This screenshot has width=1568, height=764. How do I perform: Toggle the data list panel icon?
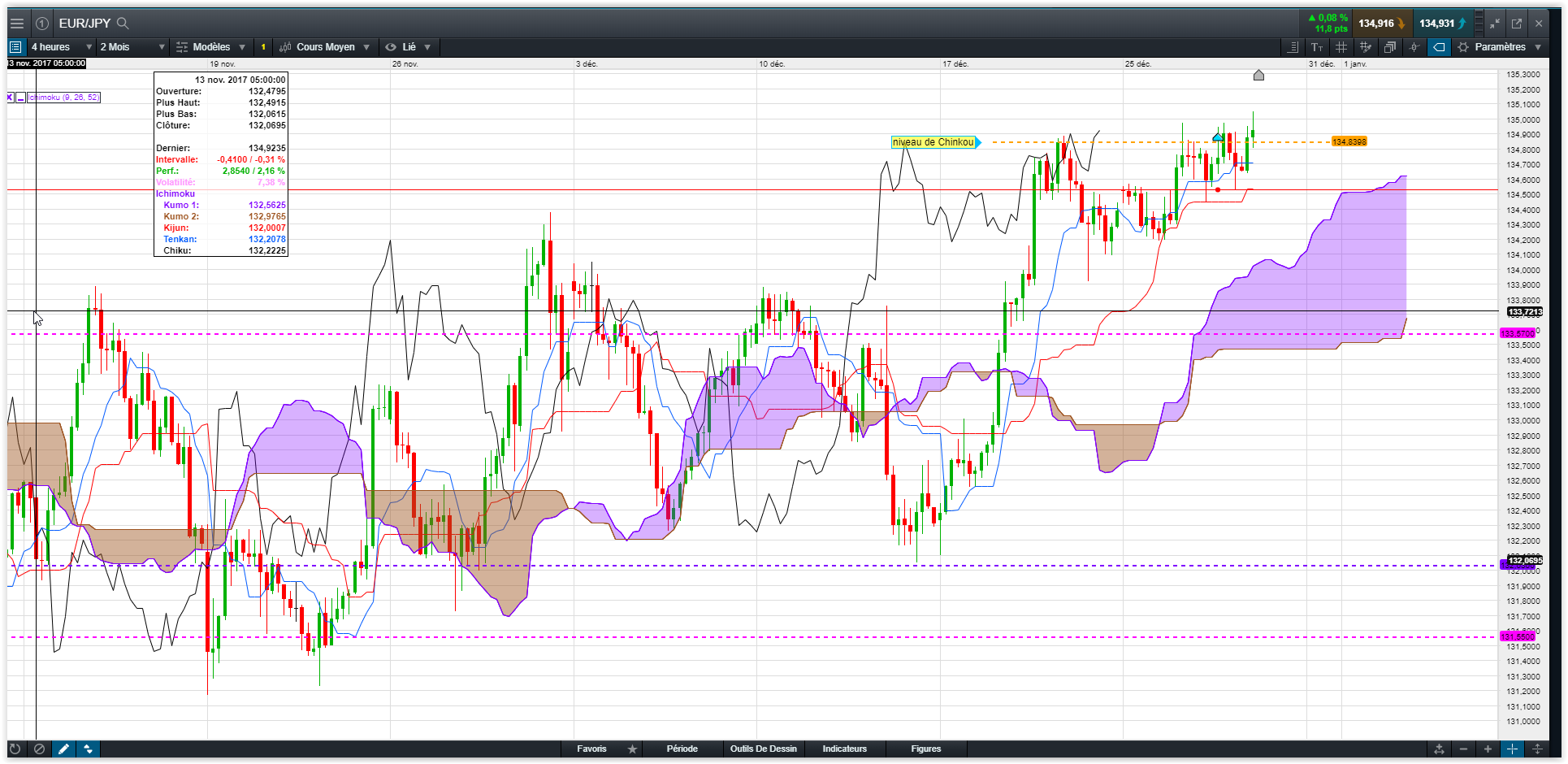click(x=15, y=47)
